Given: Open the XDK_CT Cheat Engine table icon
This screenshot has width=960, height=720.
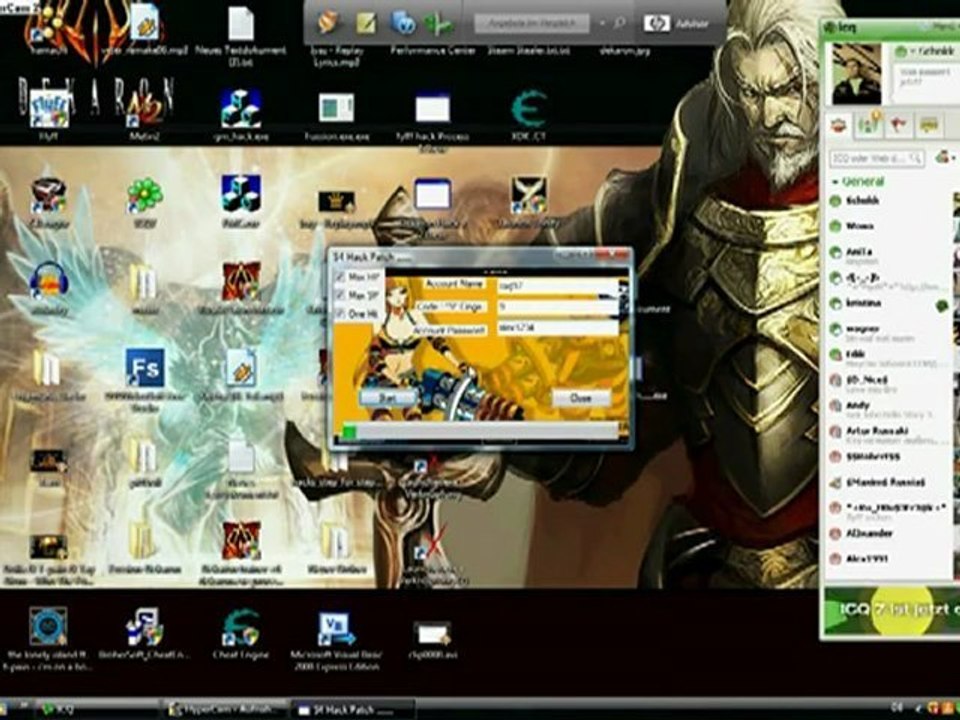Looking at the screenshot, I should (x=528, y=114).
